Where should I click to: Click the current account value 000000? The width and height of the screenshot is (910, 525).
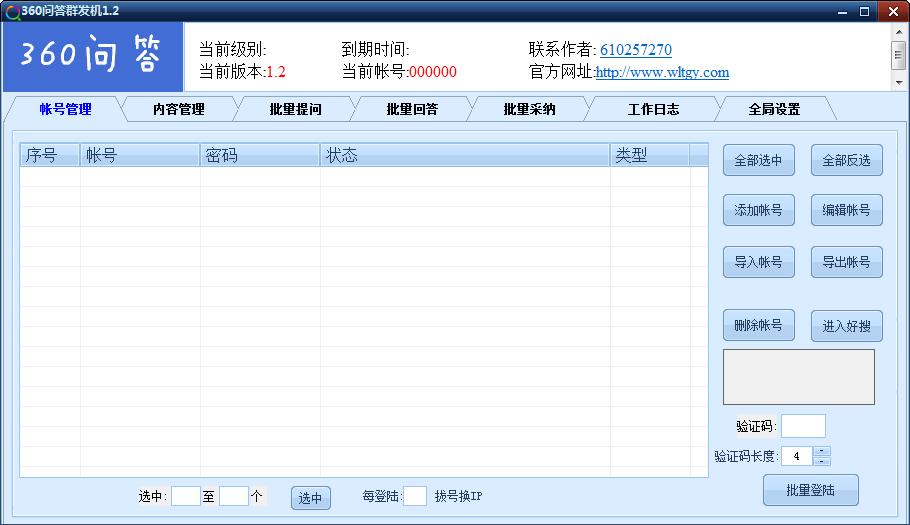433,72
